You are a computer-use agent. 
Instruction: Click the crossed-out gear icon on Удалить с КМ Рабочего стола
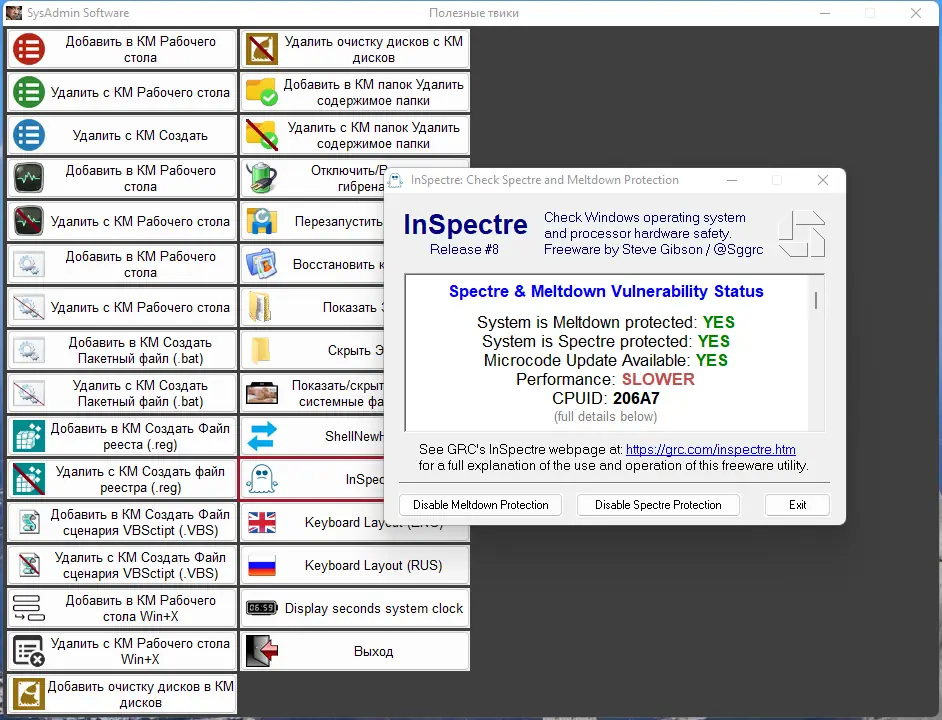click(29, 307)
